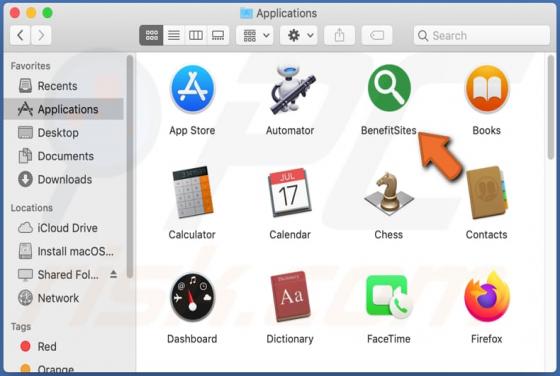Click the Firefox name label
The width and height of the screenshot is (560, 376).
click(x=486, y=339)
